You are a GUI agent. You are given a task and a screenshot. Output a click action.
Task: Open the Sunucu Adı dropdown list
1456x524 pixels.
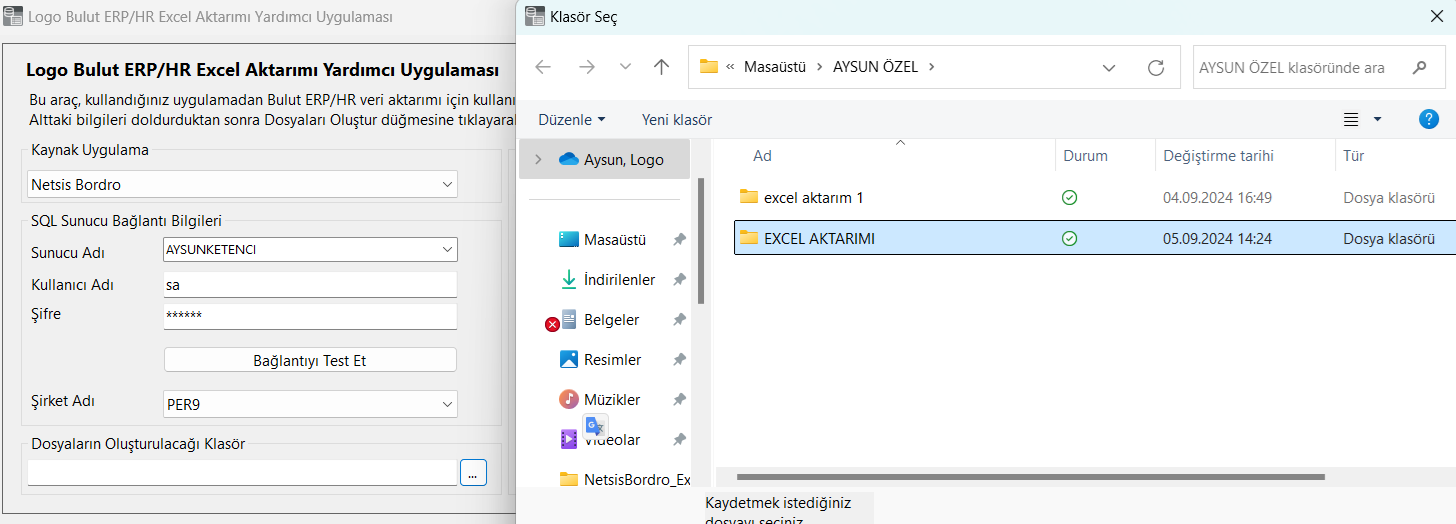coord(446,249)
